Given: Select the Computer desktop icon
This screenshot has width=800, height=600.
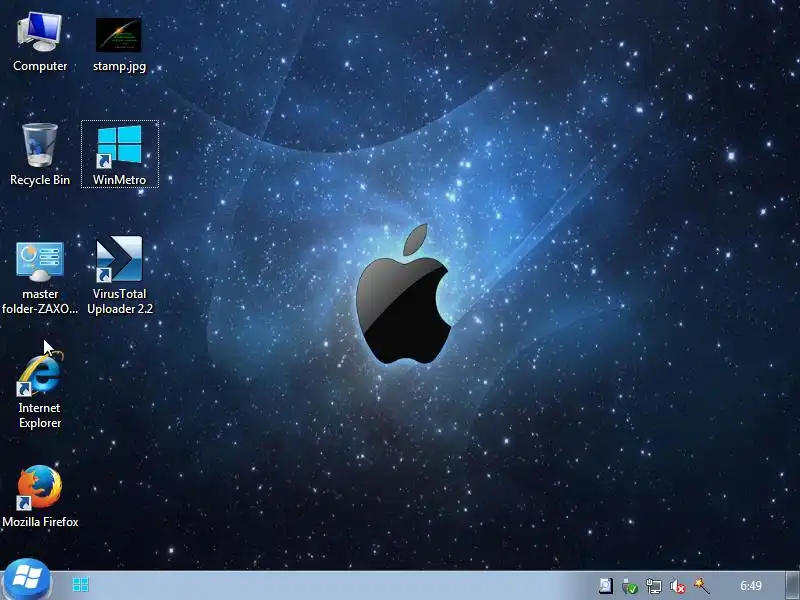Looking at the screenshot, I should [x=40, y=33].
